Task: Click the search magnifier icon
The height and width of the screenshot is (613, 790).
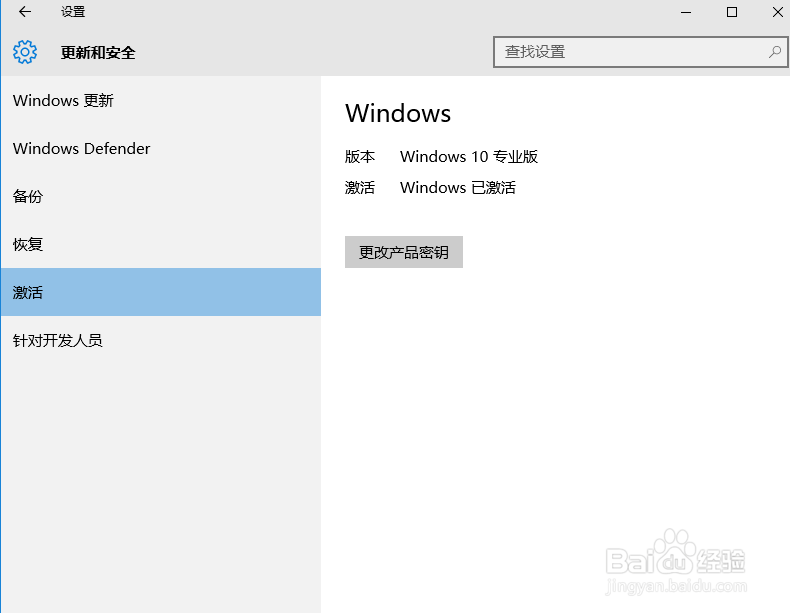Action: (775, 51)
